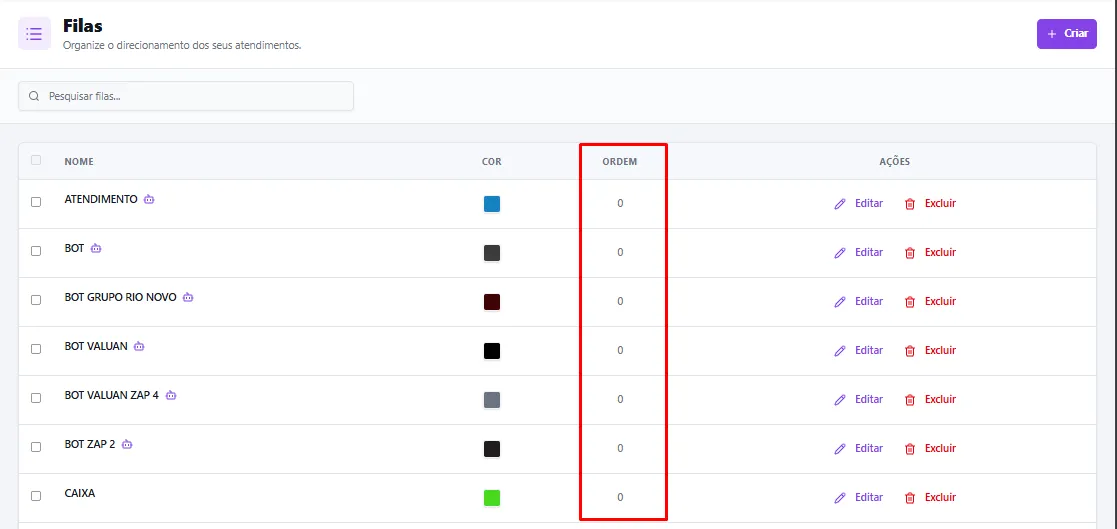Click the BOT ZAP 2 queue name

(90, 444)
